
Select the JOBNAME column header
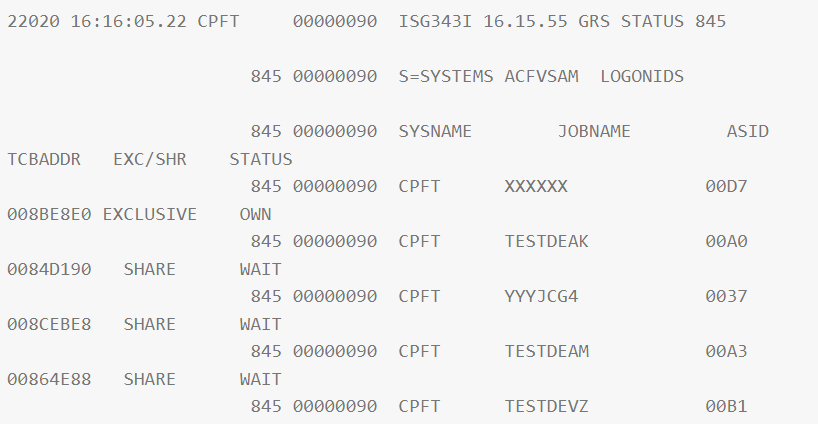pyautogui.click(x=595, y=132)
